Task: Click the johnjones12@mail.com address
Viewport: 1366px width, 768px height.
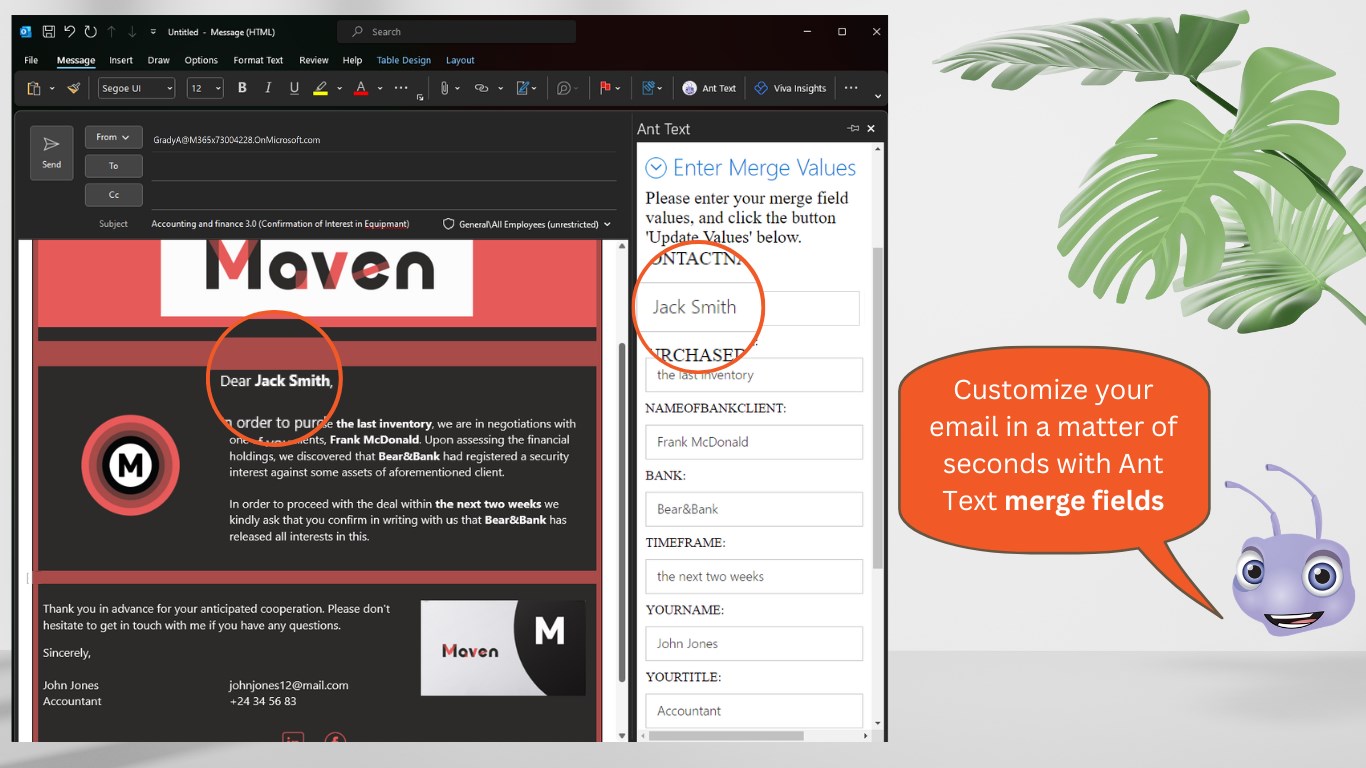Action: [x=289, y=685]
